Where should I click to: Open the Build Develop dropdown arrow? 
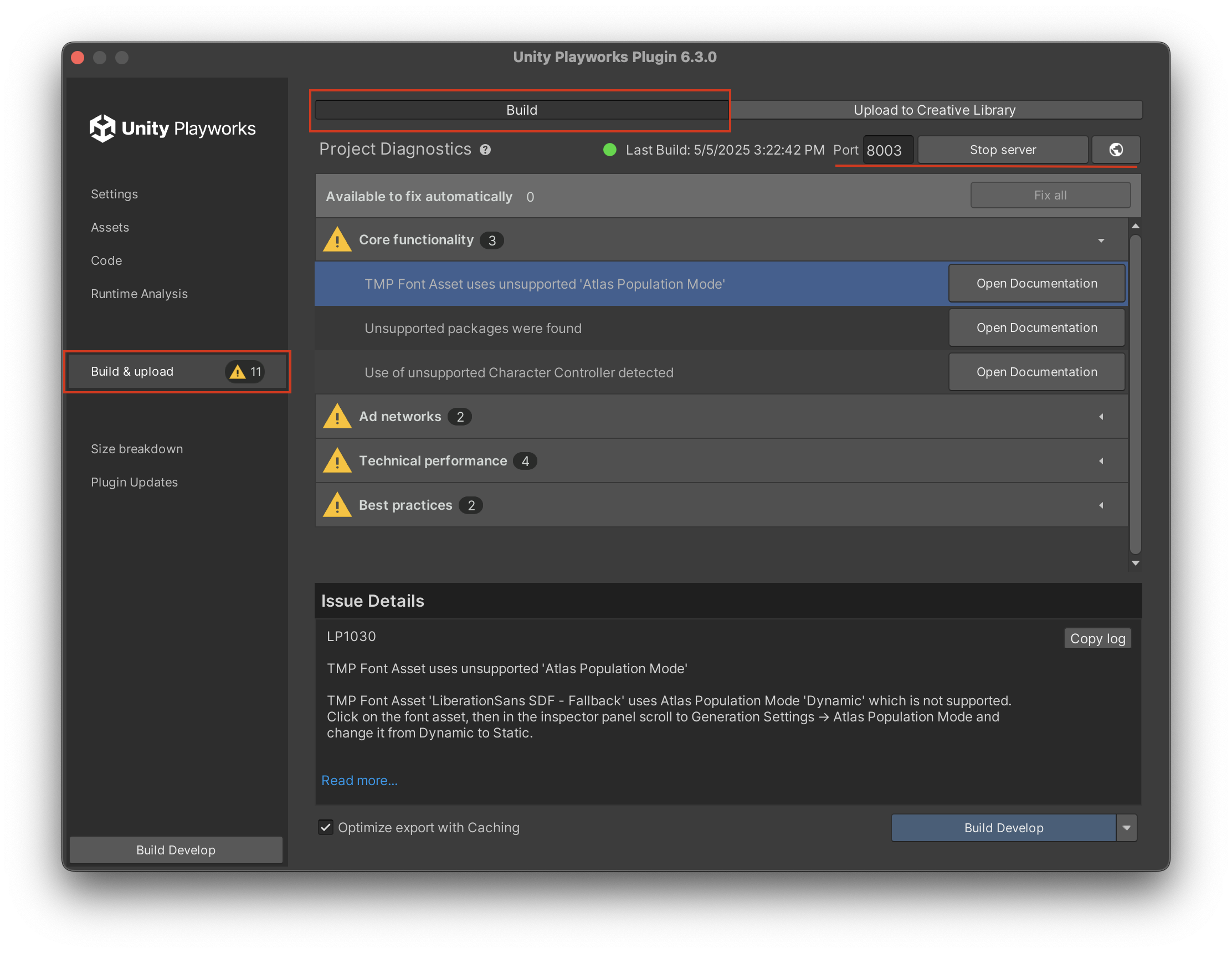pos(1127,828)
